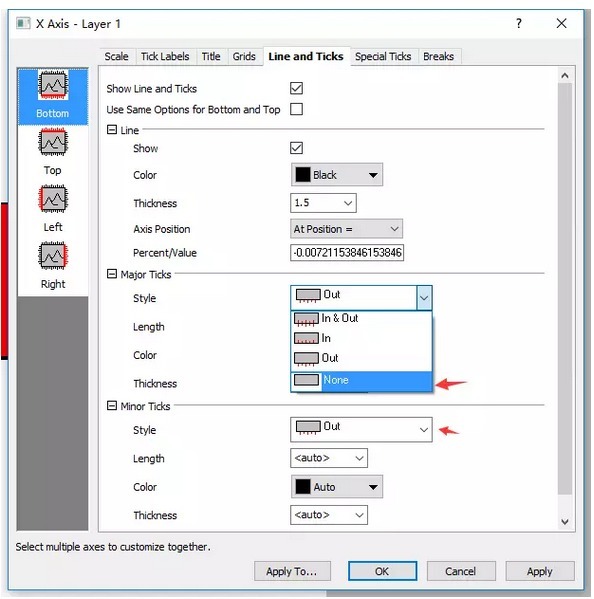The height and width of the screenshot is (599, 594).
Task: Uncheck the Line Show checkbox
Action: (296, 148)
